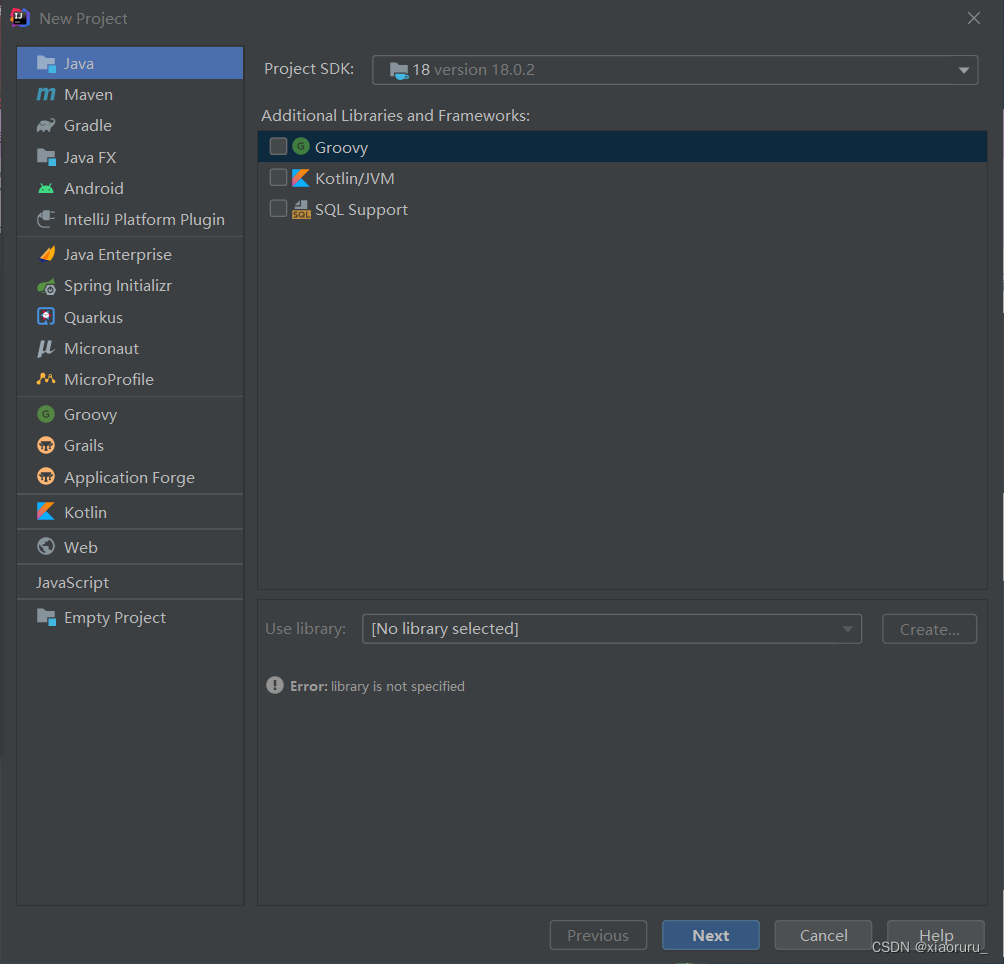Click the Gradle elephant icon

[x=46, y=125]
